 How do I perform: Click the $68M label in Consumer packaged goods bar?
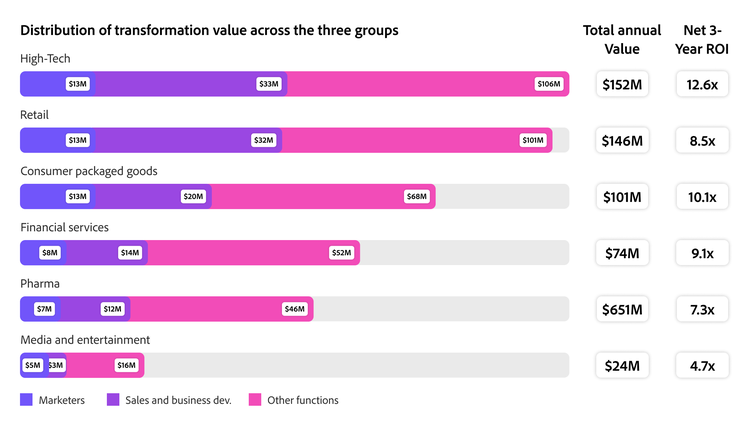tap(417, 196)
